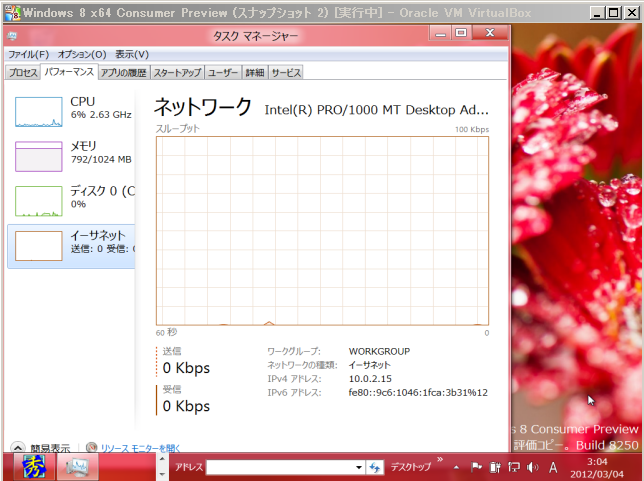Click the taskbar address input field
The image size is (644, 481).
[x=280, y=468]
